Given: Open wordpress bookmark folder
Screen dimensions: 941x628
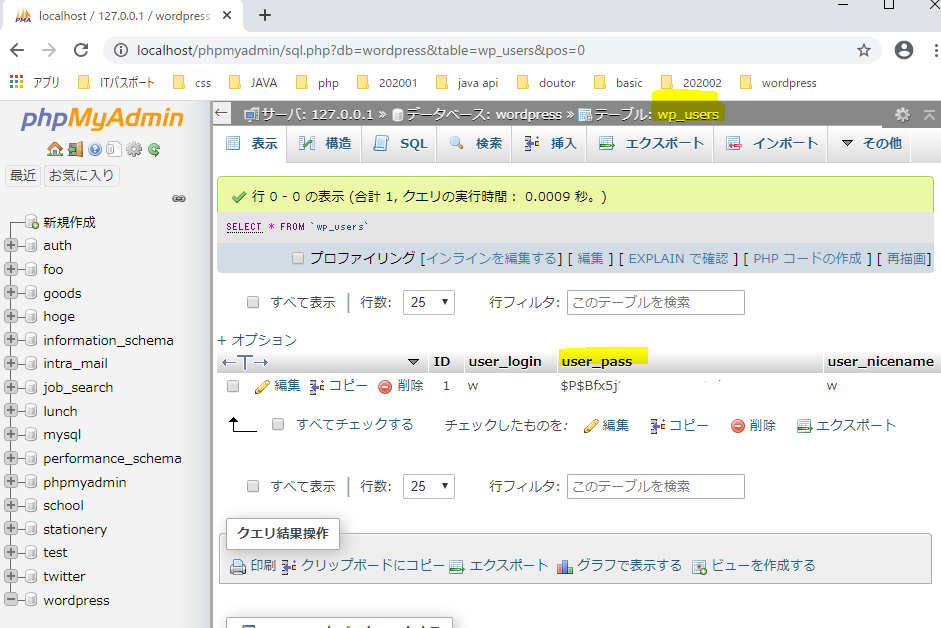Looking at the screenshot, I should pyautogui.click(x=778, y=82).
